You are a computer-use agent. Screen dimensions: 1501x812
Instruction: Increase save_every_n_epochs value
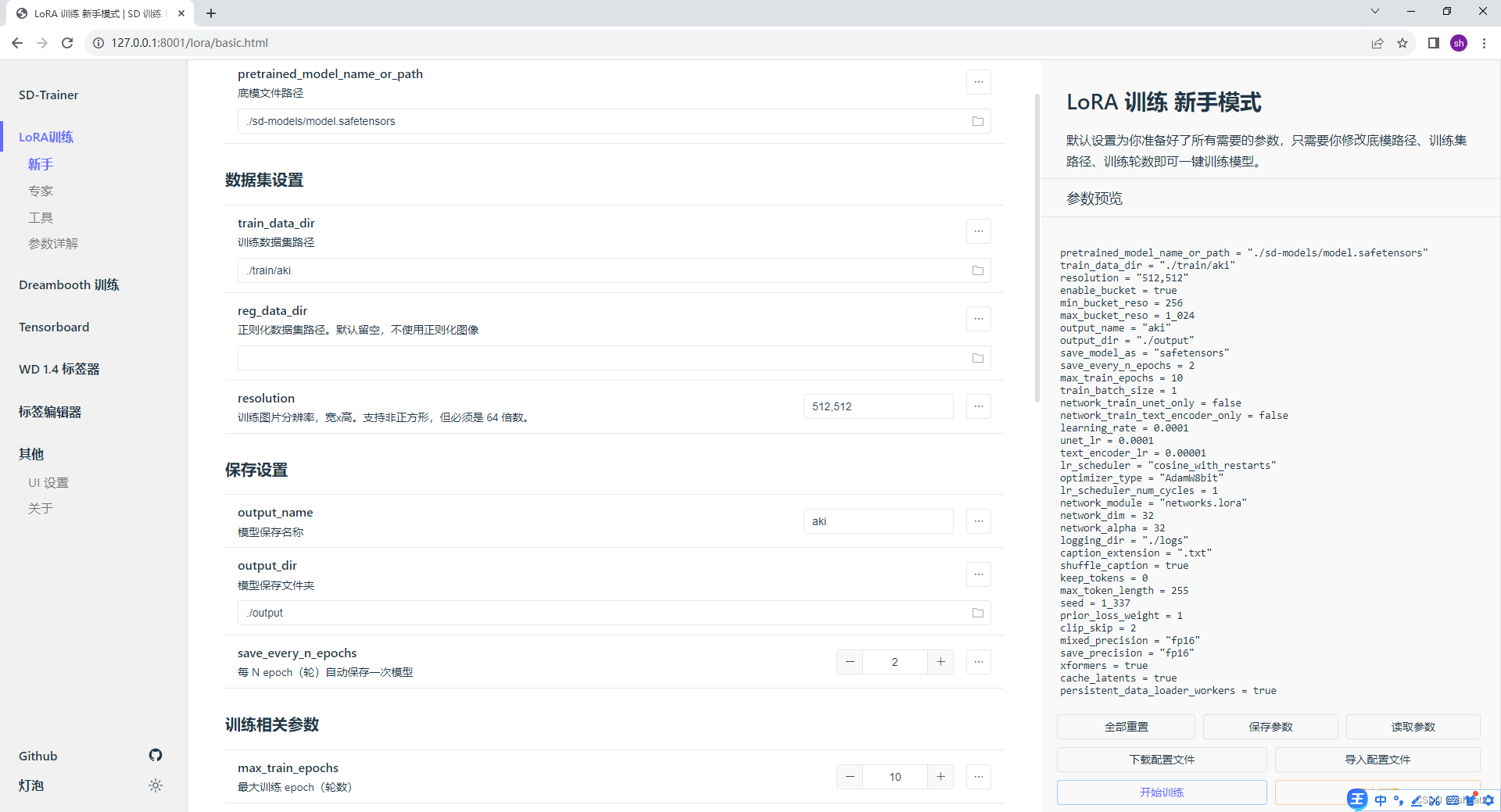[x=940, y=662]
